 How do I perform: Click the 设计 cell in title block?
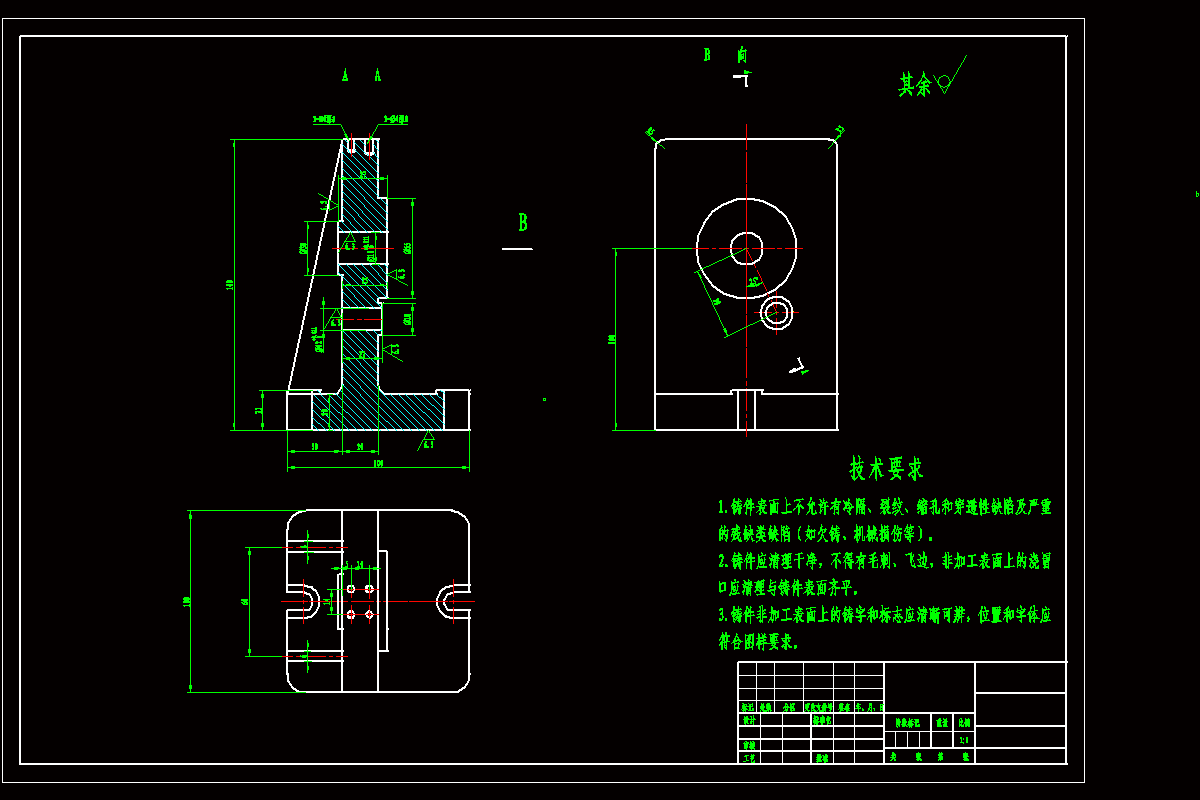(x=748, y=719)
